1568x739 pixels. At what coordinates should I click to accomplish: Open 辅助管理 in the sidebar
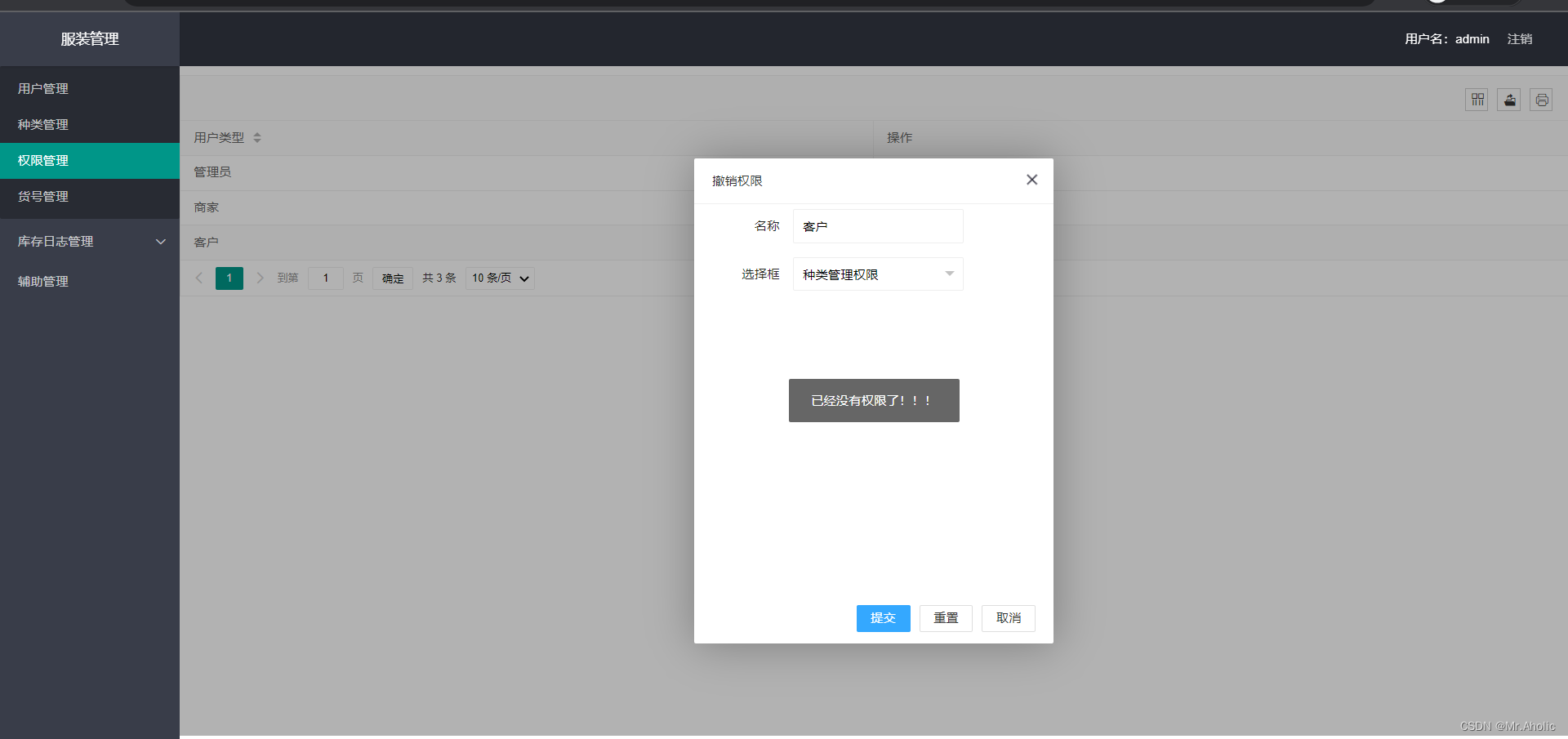(x=90, y=281)
